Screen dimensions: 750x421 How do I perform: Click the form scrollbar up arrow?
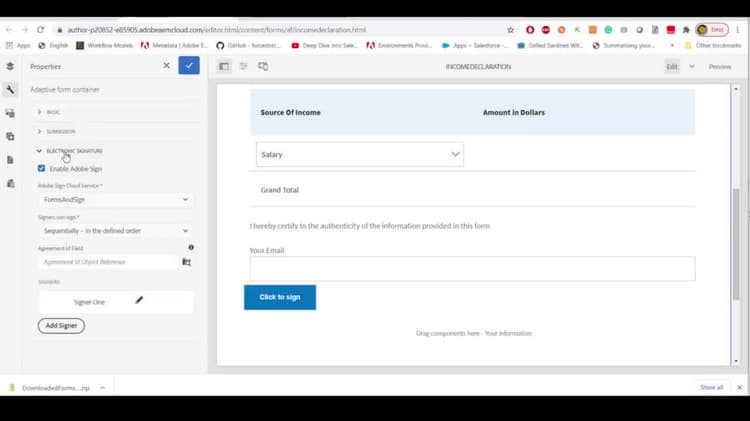pos(736,89)
